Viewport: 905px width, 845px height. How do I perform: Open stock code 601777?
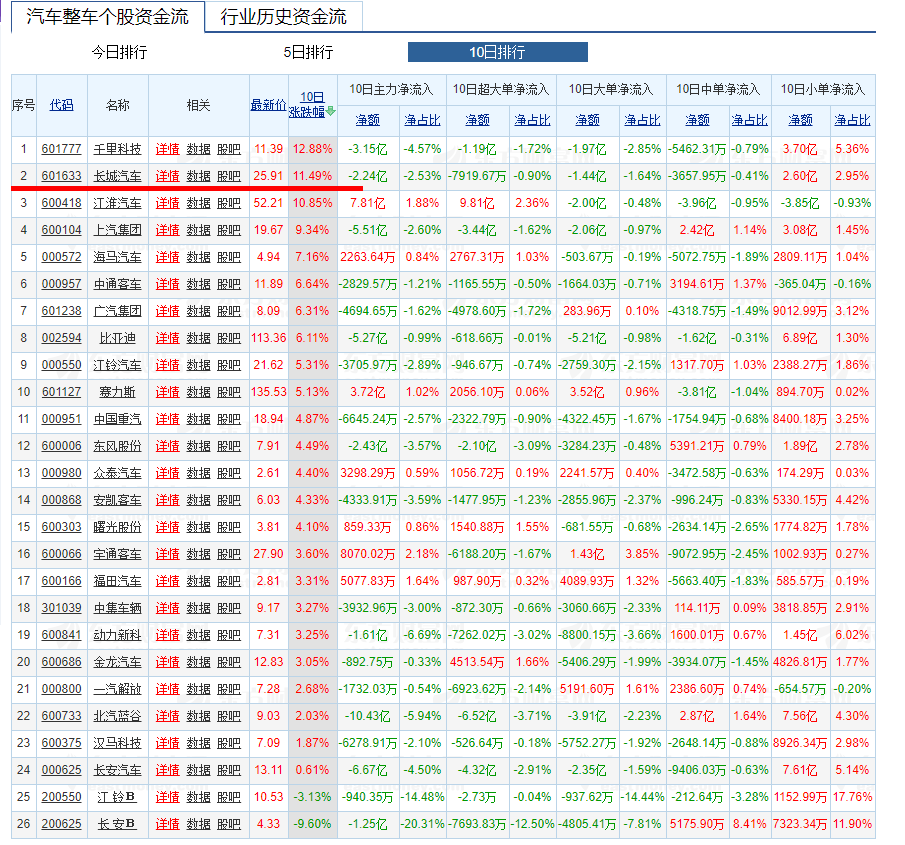coord(61,149)
